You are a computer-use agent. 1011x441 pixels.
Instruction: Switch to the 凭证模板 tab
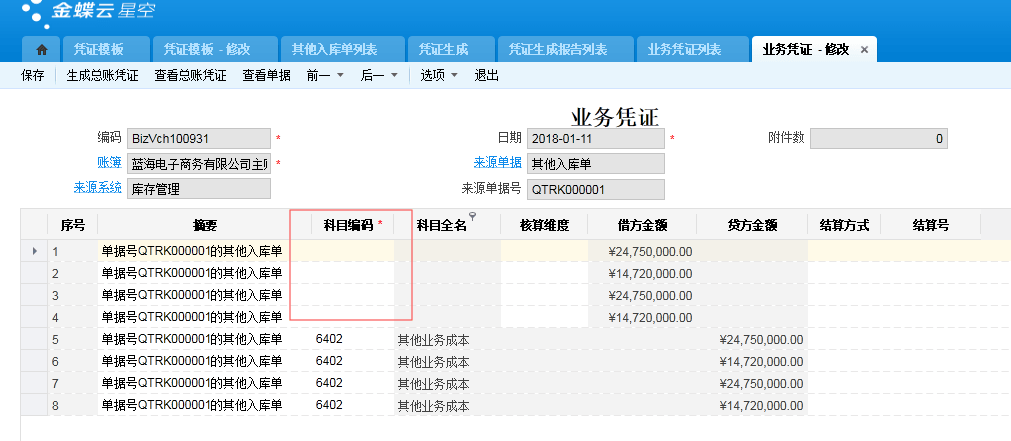pyautogui.click(x=99, y=49)
